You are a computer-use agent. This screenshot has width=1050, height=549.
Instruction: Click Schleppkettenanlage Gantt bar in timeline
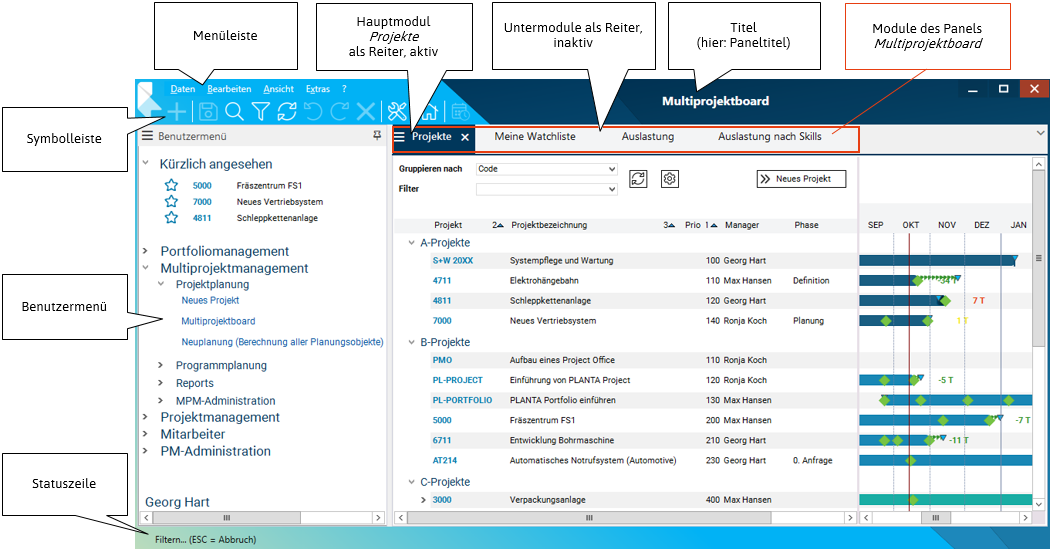coord(898,300)
